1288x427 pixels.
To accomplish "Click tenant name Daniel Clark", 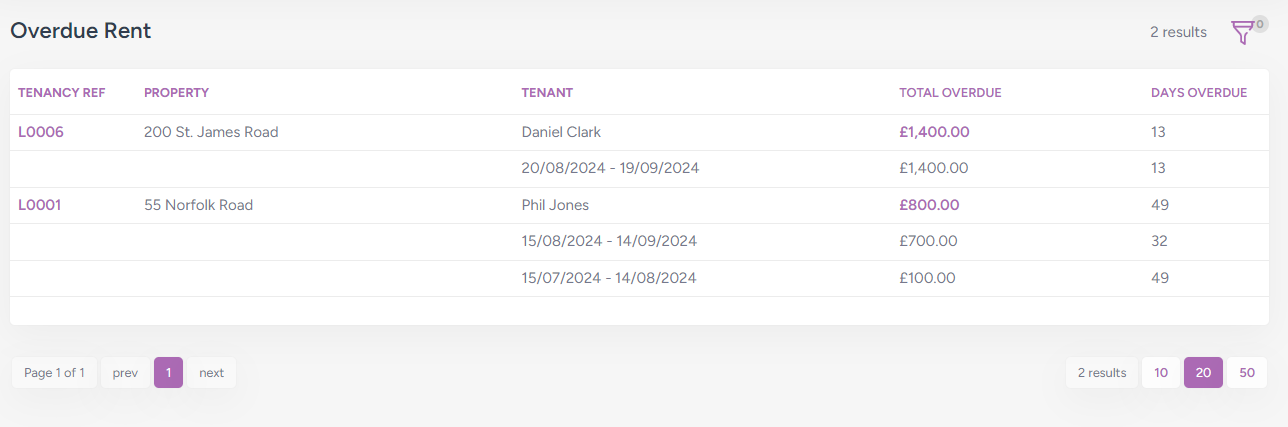I will 561,132.
